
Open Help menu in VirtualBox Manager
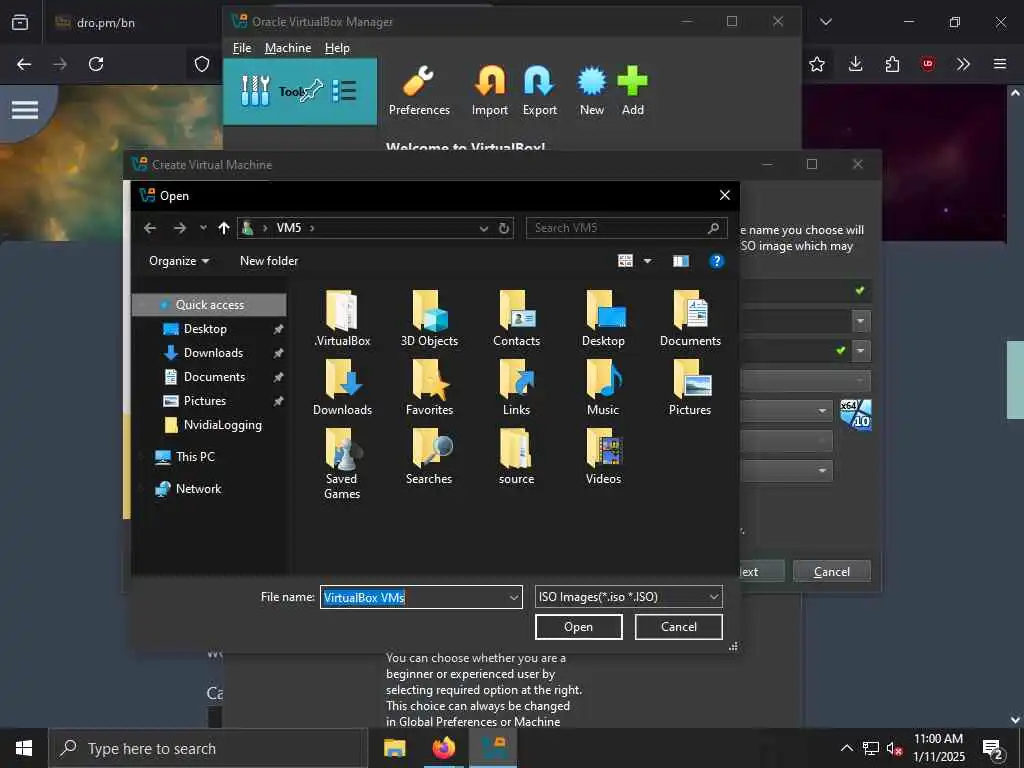click(337, 48)
